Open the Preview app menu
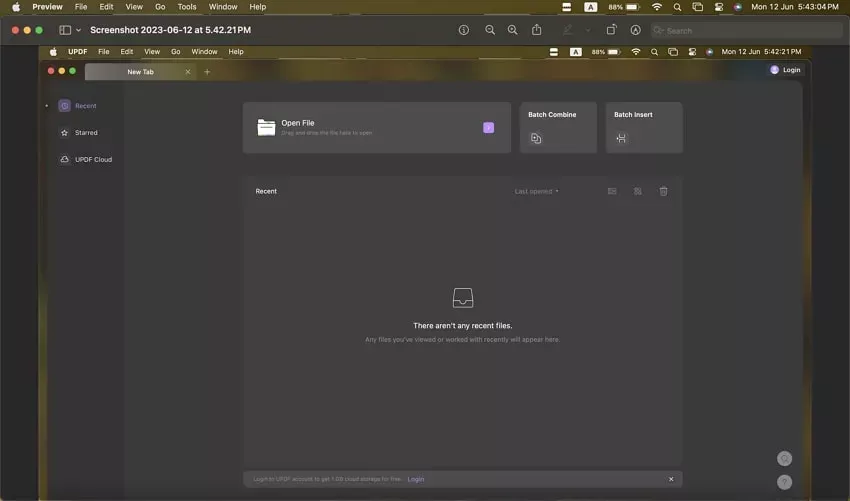The height and width of the screenshot is (501, 850). (x=47, y=7)
